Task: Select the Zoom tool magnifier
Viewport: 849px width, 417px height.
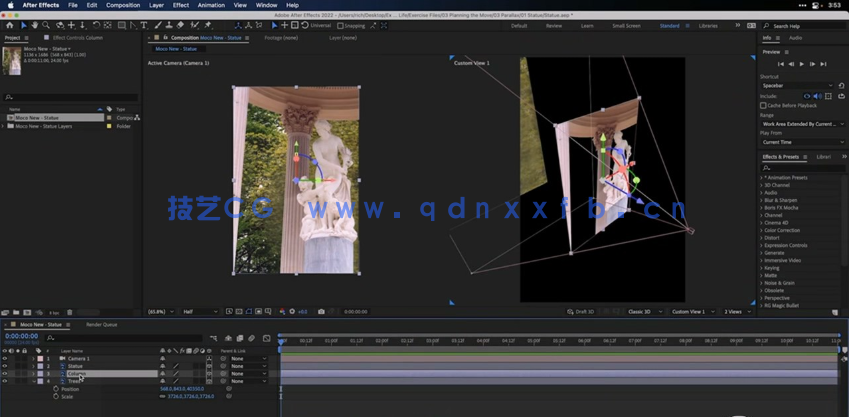Action: pos(46,25)
